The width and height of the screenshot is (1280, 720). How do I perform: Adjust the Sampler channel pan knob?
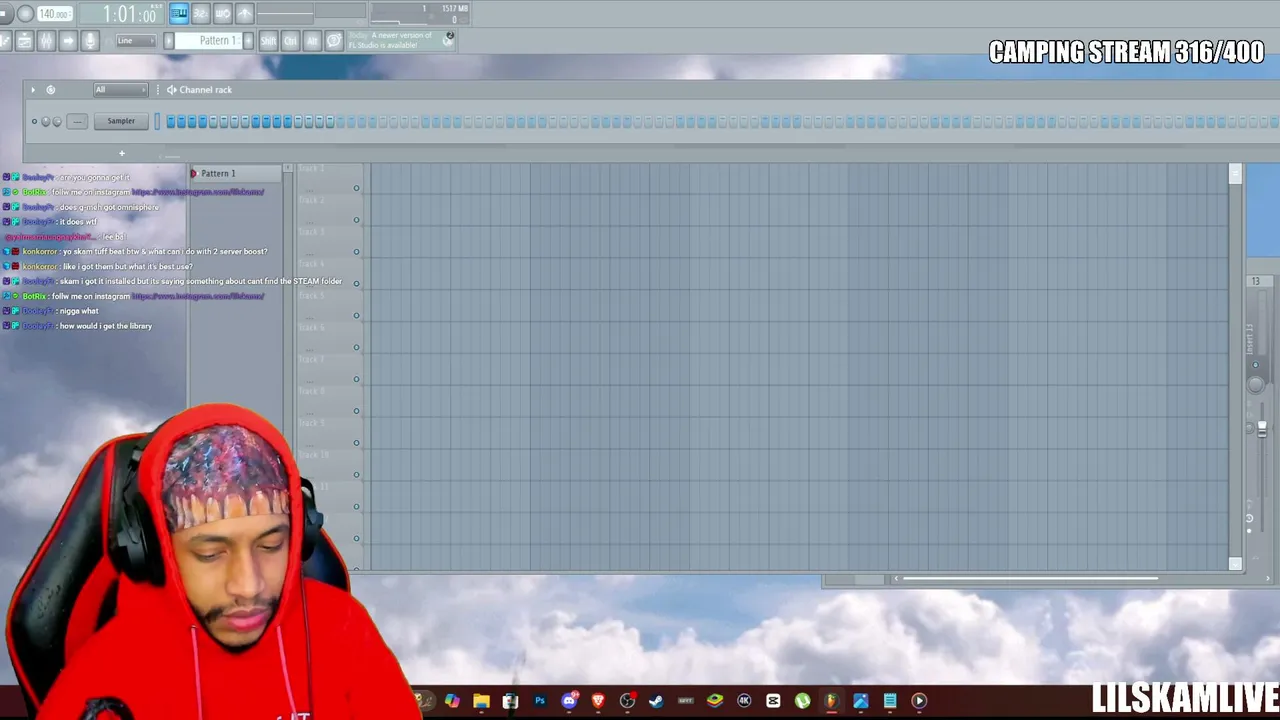tap(45, 122)
